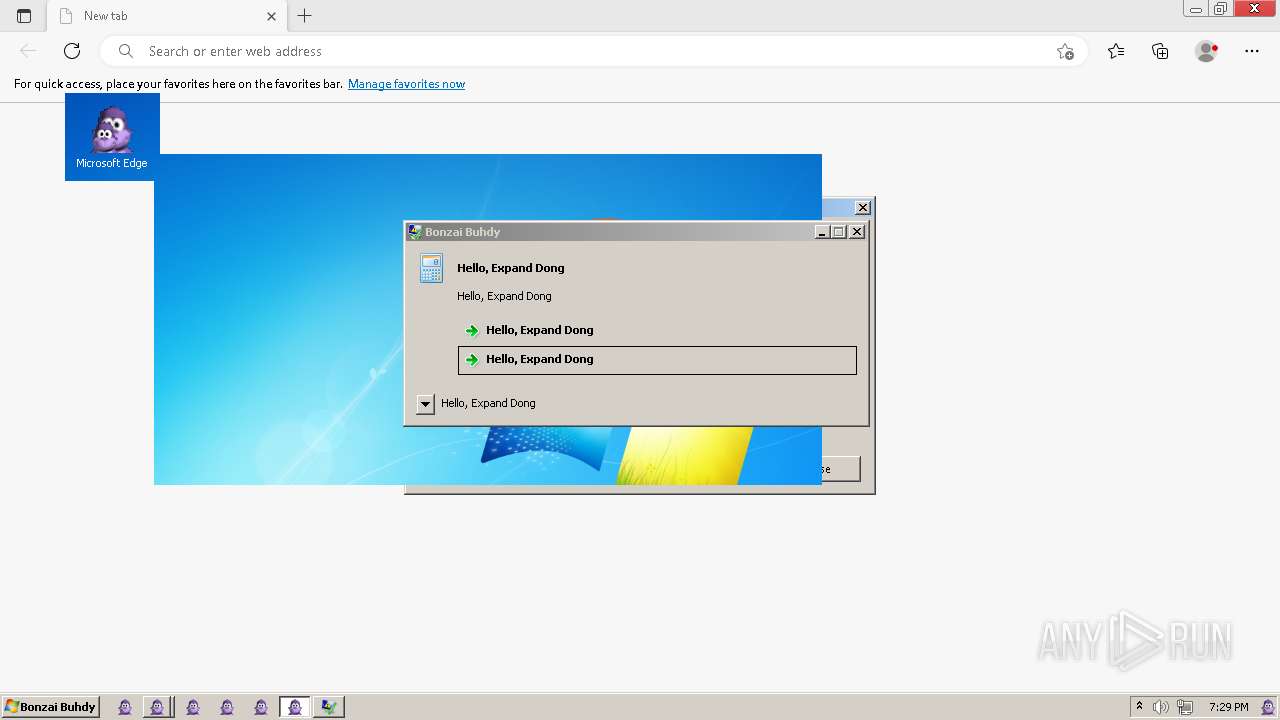Close the New tab tab

[271, 16]
